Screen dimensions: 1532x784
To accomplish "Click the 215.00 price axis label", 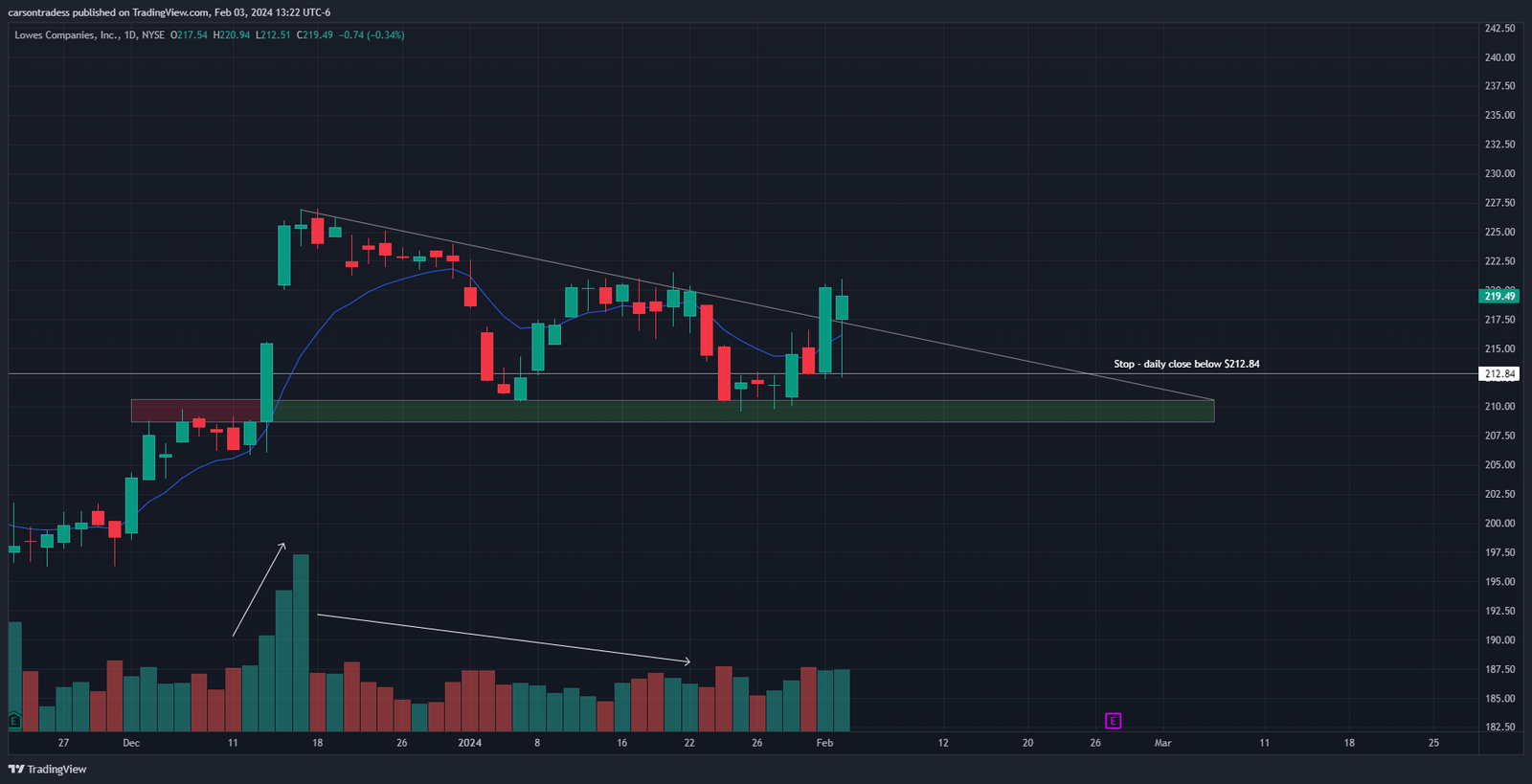I will pyautogui.click(x=1499, y=348).
